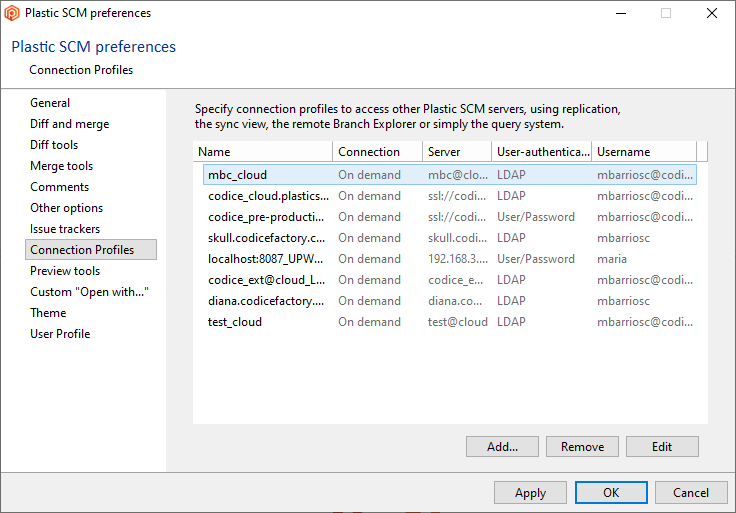Sort by the Connection column header
The width and height of the screenshot is (736, 513).
pyautogui.click(x=377, y=152)
